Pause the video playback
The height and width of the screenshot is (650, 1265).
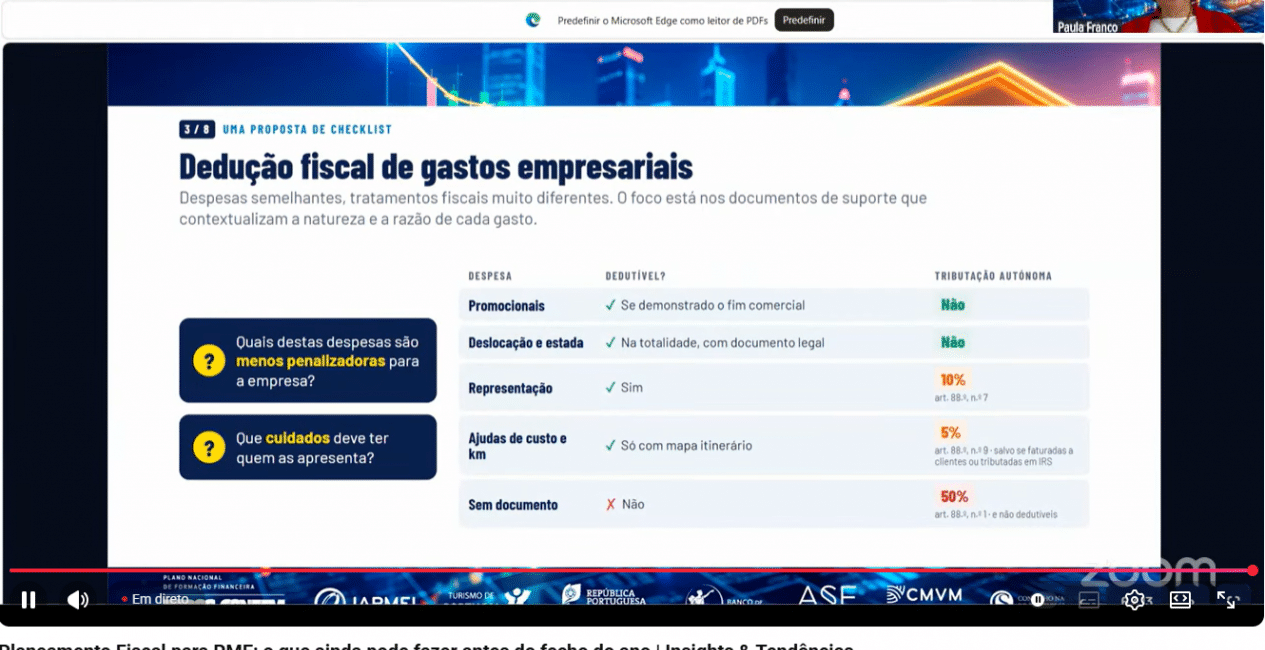pos(29,599)
